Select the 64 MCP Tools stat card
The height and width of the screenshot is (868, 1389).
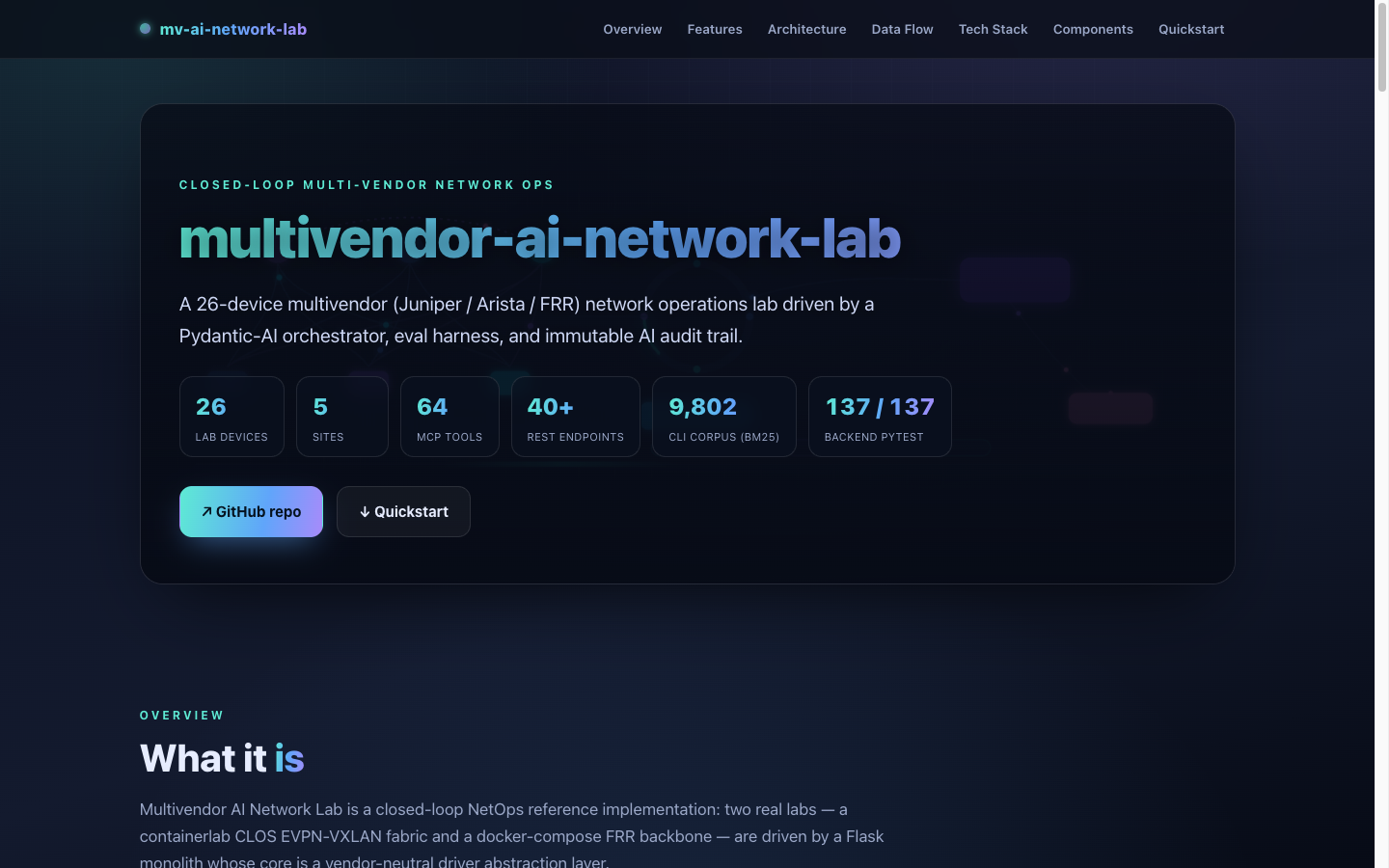coord(449,417)
